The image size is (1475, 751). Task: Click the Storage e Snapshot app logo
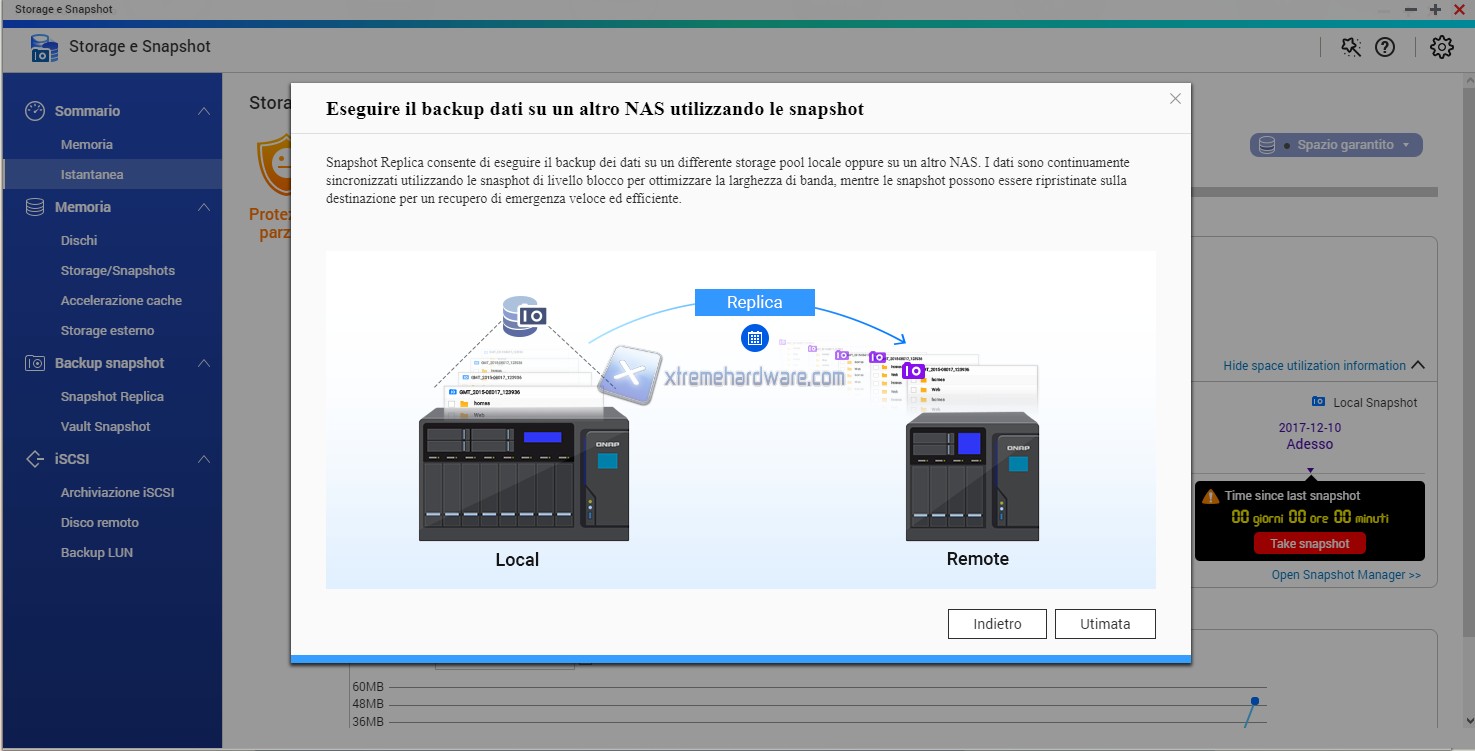tap(44, 47)
